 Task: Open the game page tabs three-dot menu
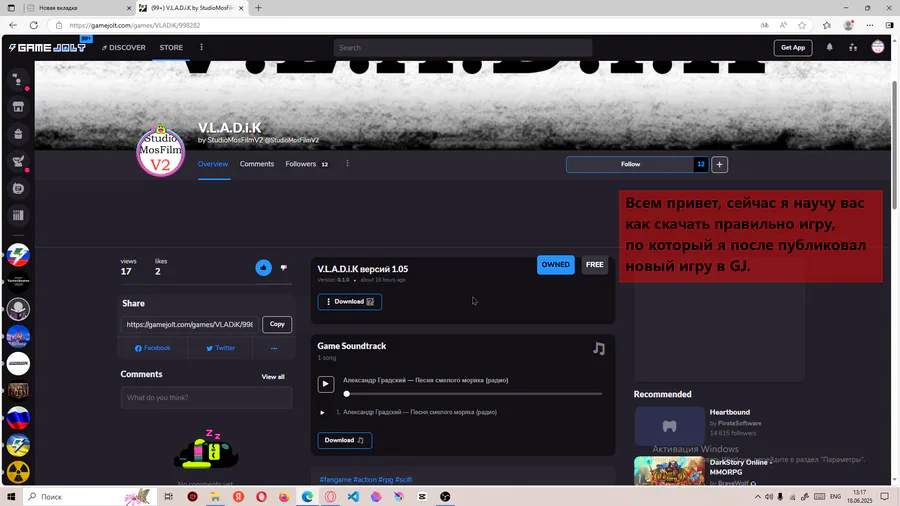point(347,164)
